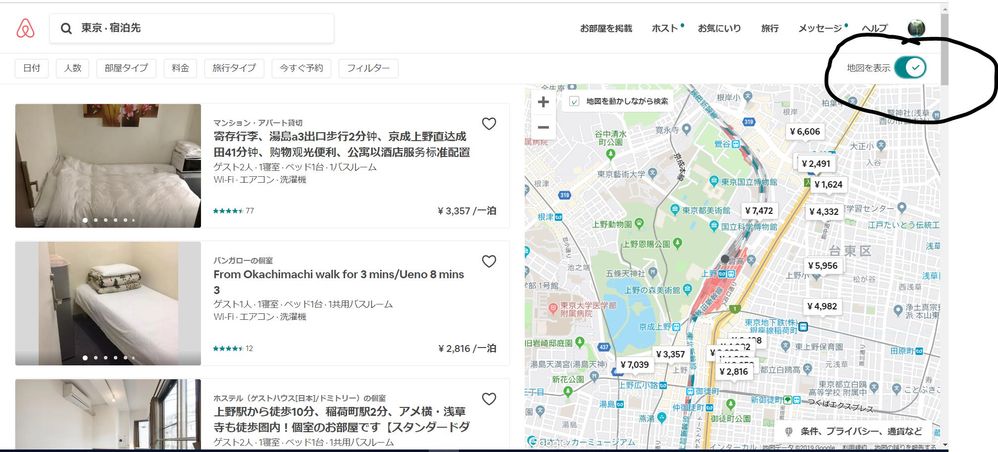Heart the third hostel listing
This screenshot has width=998, height=452.
pyautogui.click(x=489, y=399)
